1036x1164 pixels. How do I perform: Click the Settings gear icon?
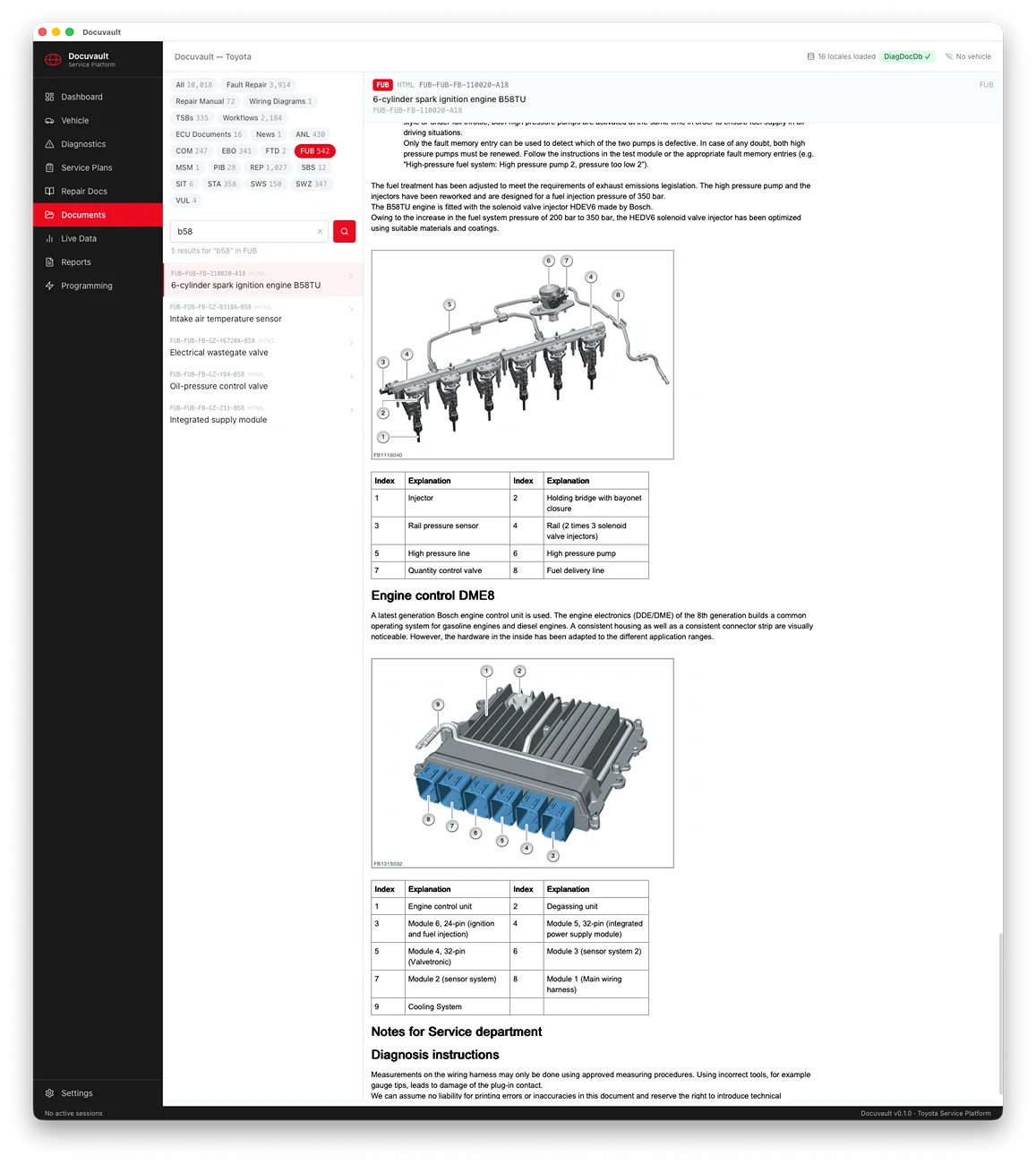tap(49, 1093)
